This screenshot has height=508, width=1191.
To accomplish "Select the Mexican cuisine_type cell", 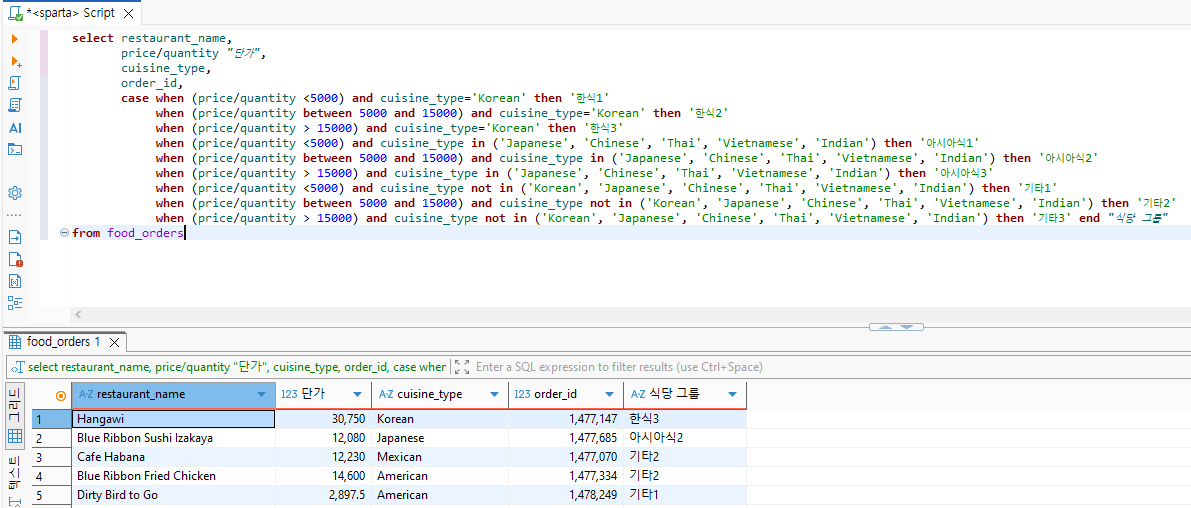I will tap(440, 456).
